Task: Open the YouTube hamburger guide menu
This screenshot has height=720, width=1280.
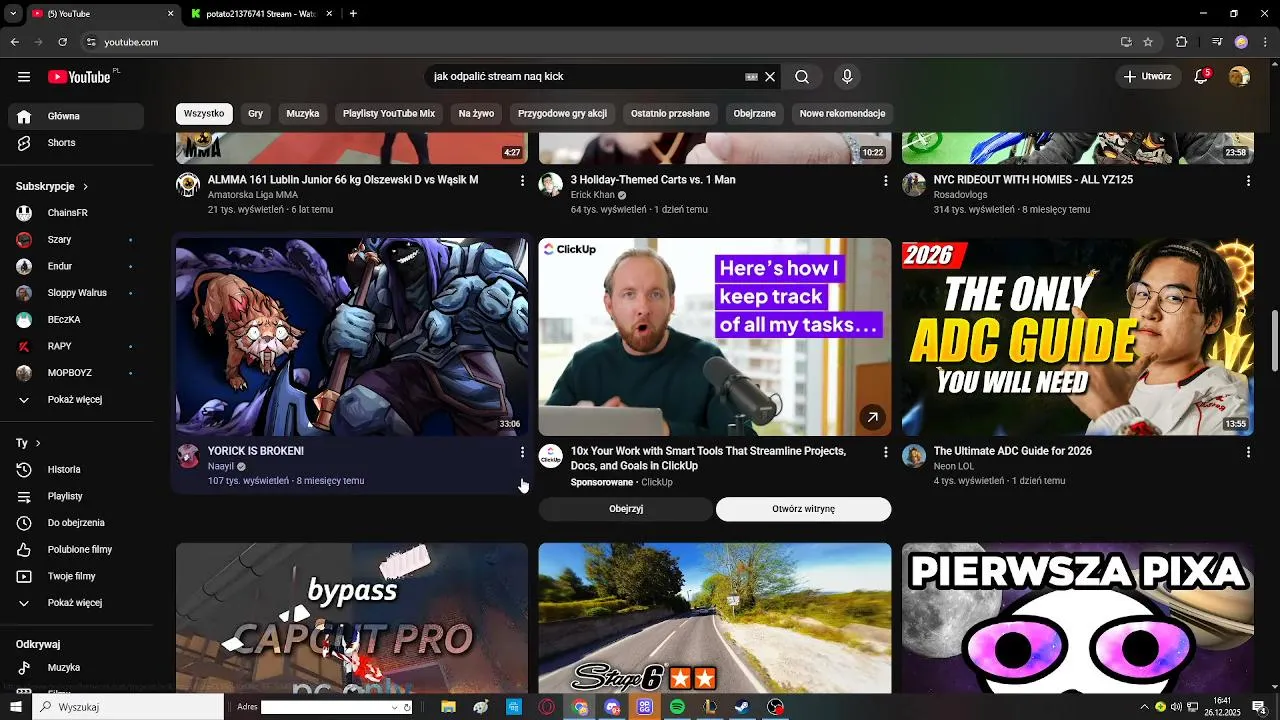Action: pos(24,77)
